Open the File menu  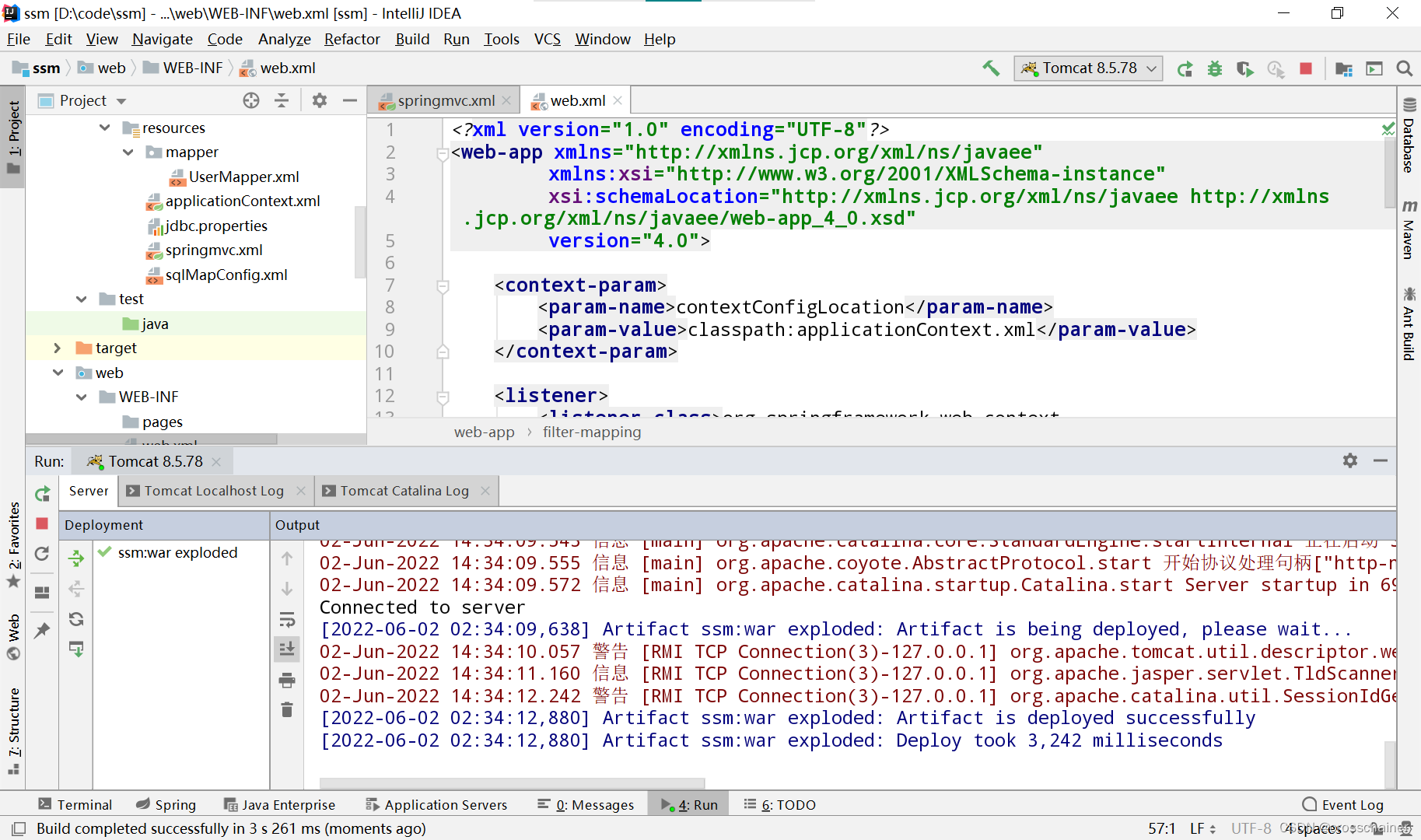click(x=18, y=40)
